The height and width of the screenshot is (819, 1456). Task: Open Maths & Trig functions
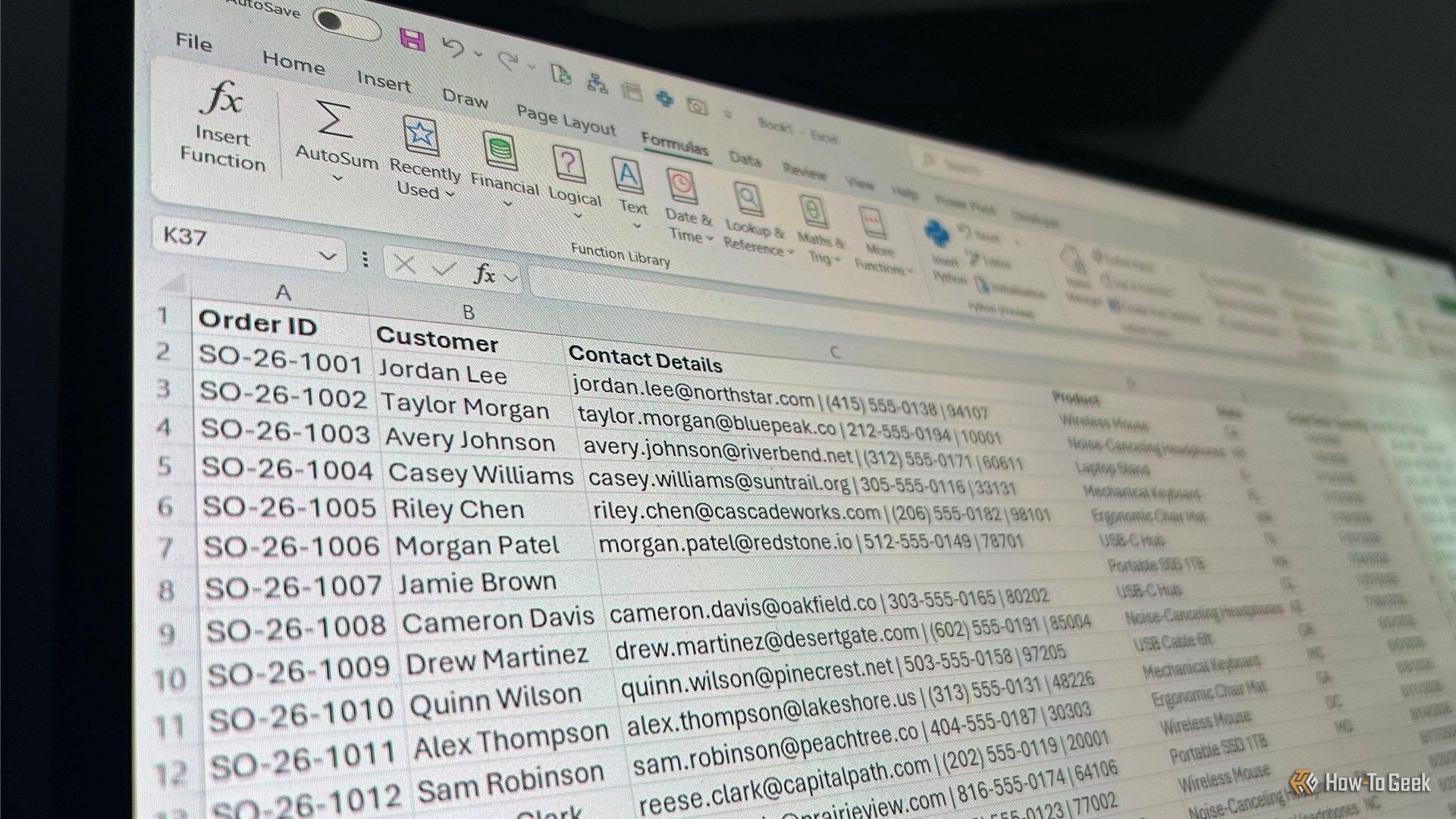(819, 229)
